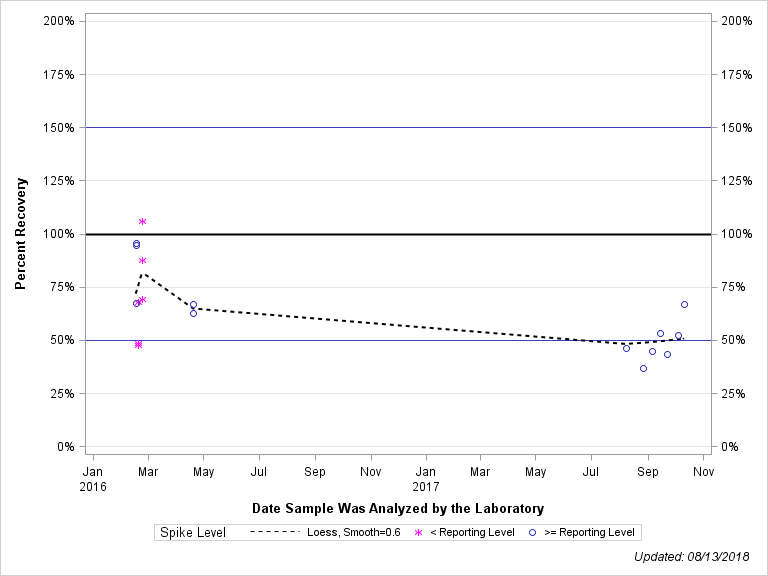Click the right axis '50%' label
This screenshot has width=768, height=576.
[x=733, y=340]
